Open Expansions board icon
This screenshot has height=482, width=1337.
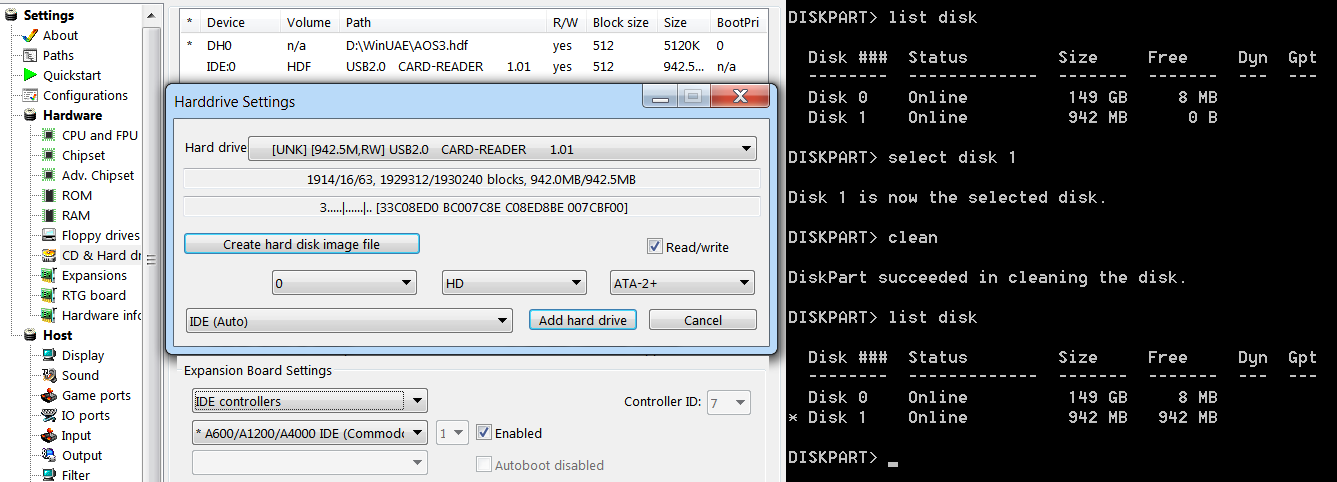(x=48, y=275)
